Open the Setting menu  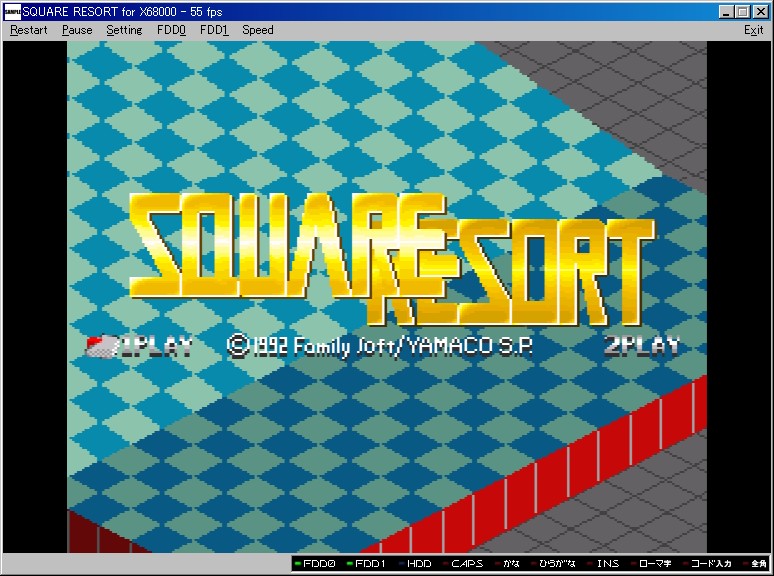point(124,30)
